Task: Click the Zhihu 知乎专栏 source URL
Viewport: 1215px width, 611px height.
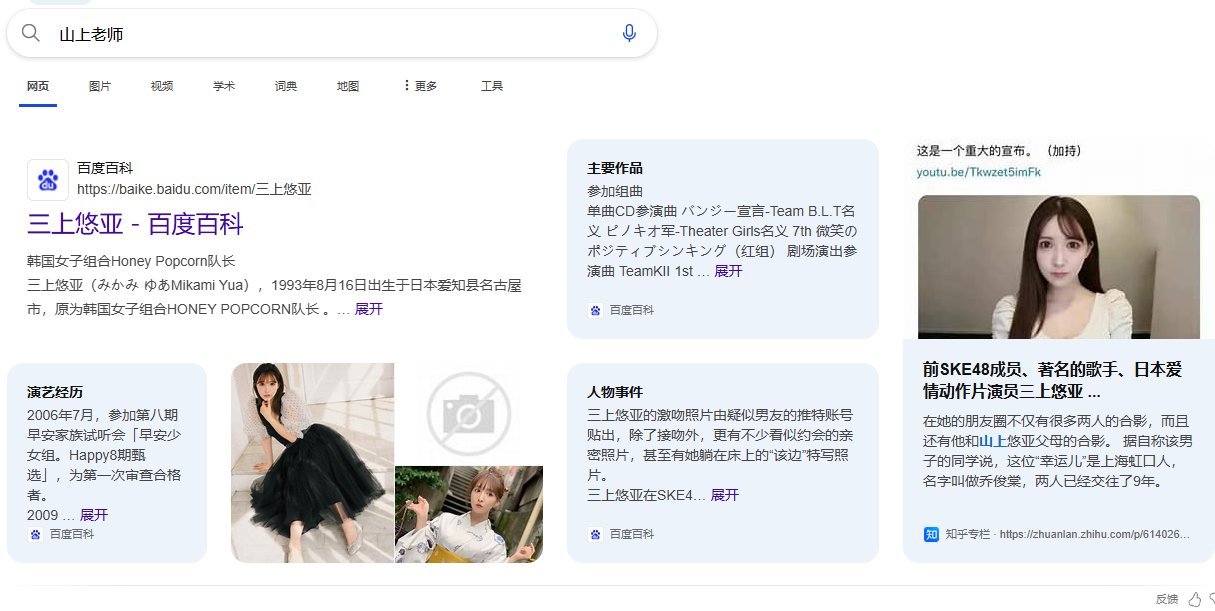Action: click(1067, 534)
